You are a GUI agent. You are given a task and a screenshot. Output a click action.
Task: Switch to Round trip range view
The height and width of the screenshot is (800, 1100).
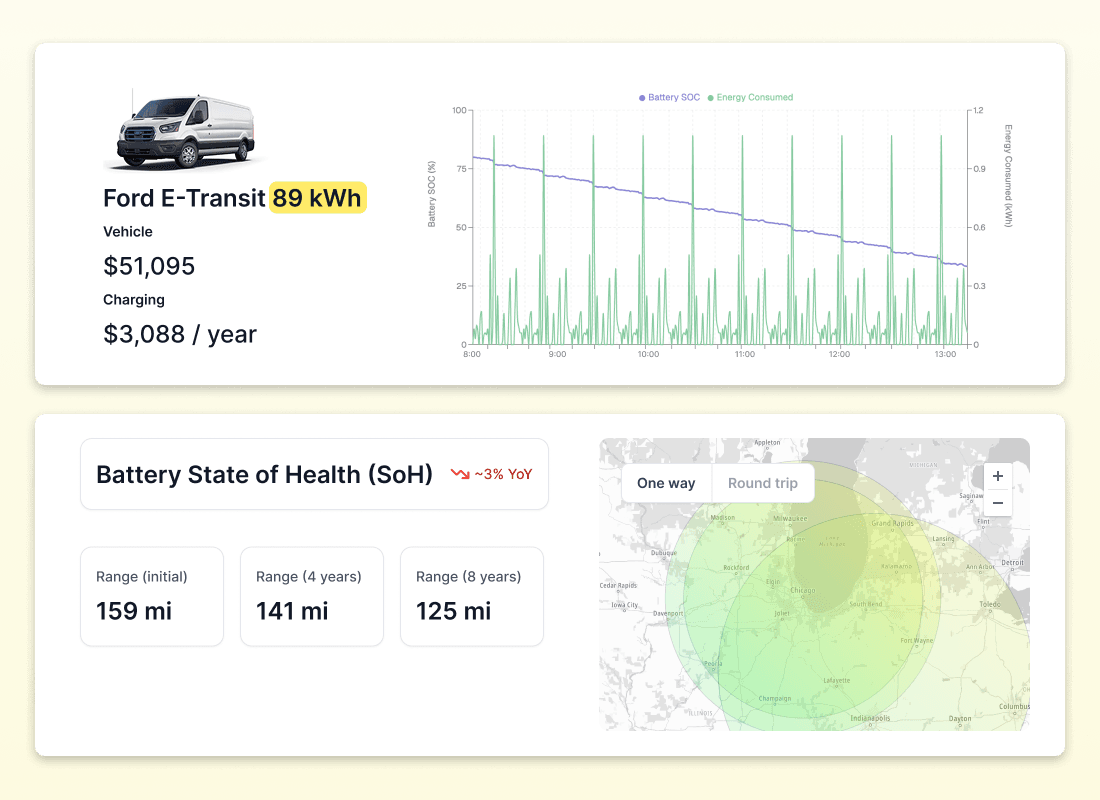pyautogui.click(x=762, y=483)
